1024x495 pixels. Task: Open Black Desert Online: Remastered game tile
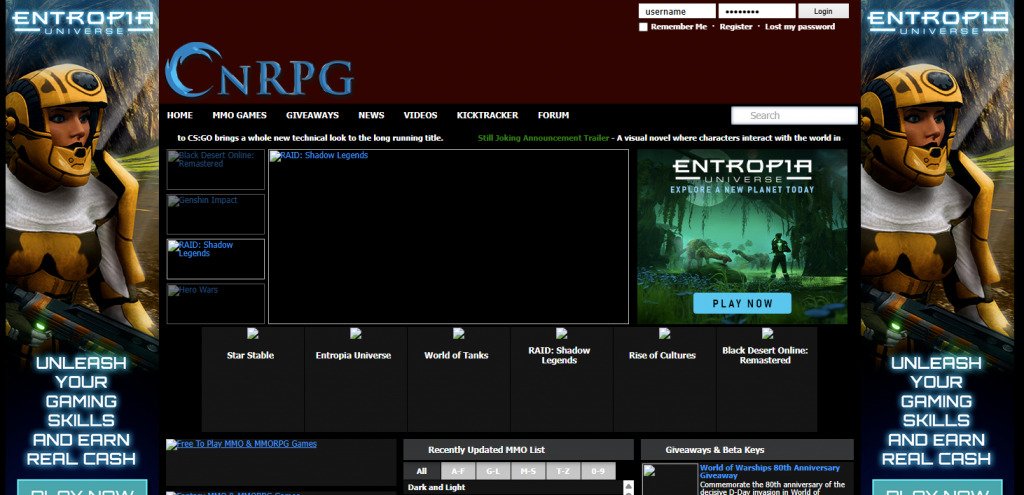pyautogui.click(x=767, y=379)
